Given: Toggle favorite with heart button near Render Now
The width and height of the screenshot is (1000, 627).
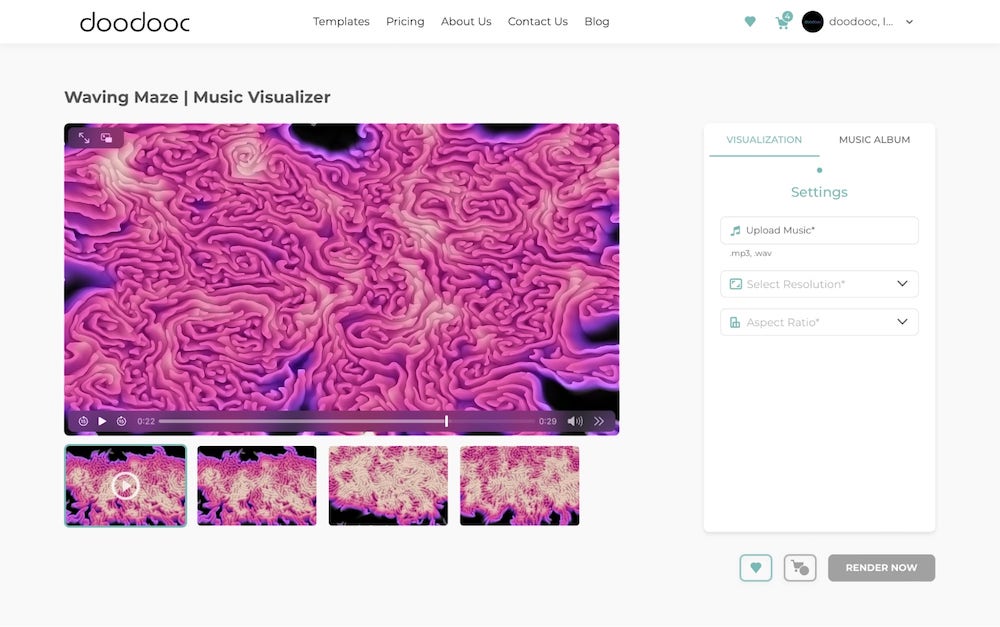Looking at the screenshot, I should coord(756,568).
